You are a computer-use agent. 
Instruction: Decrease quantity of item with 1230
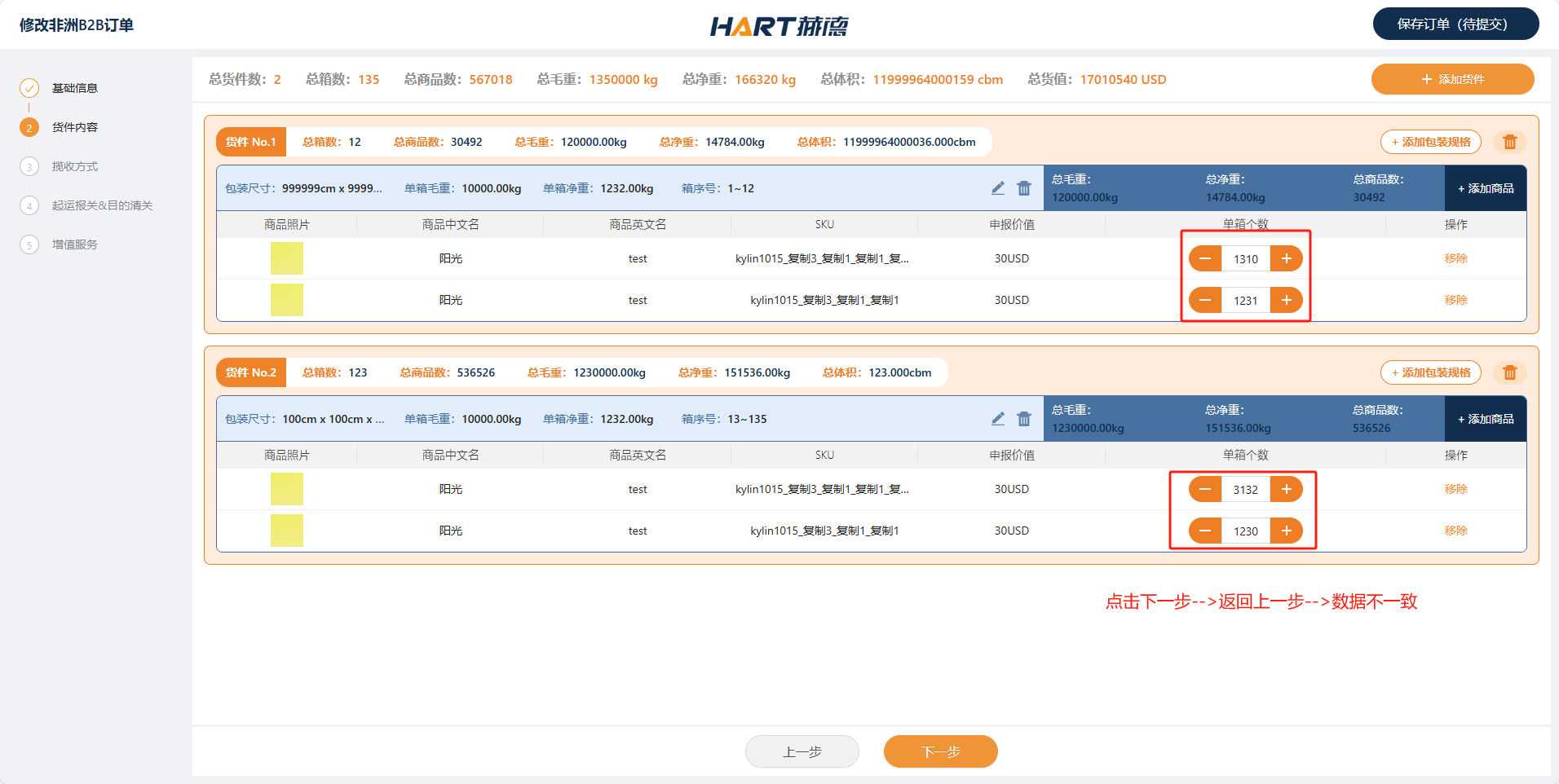[1205, 531]
